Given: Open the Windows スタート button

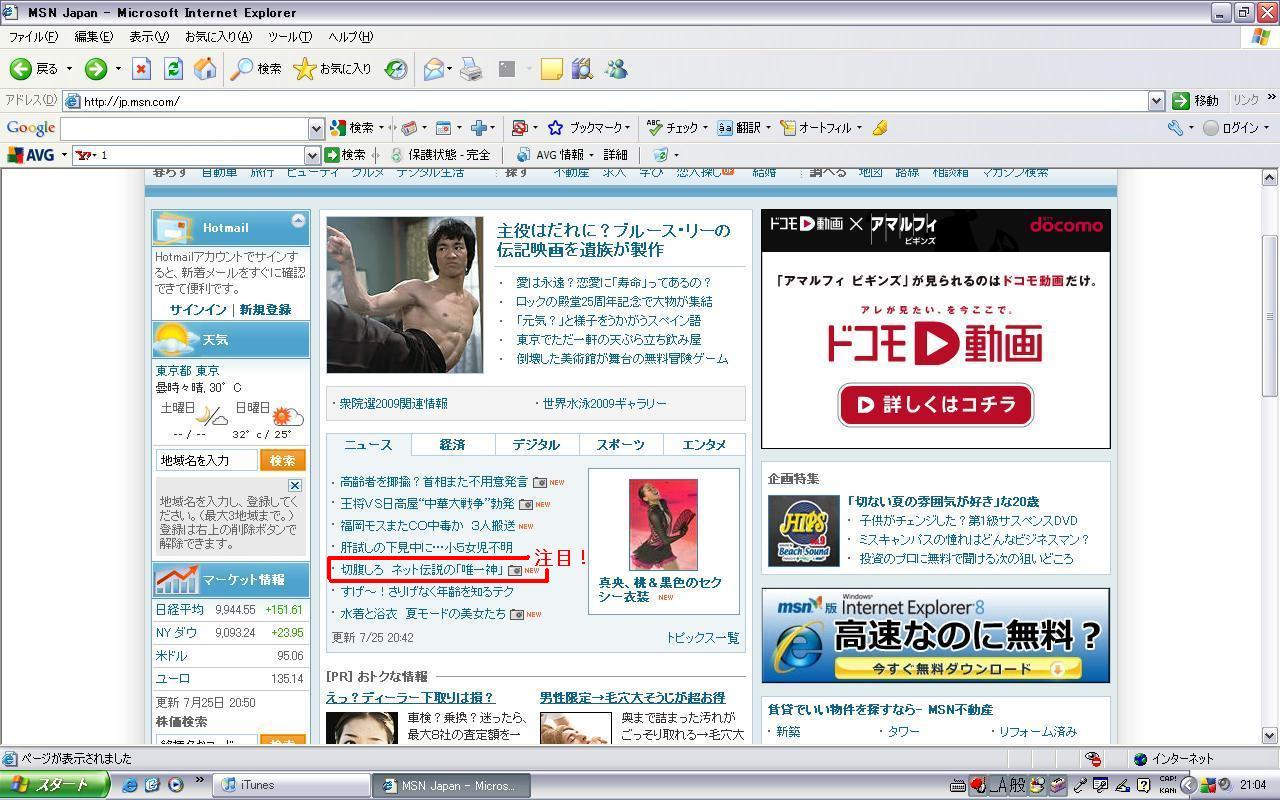Looking at the screenshot, I should (x=54, y=785).
